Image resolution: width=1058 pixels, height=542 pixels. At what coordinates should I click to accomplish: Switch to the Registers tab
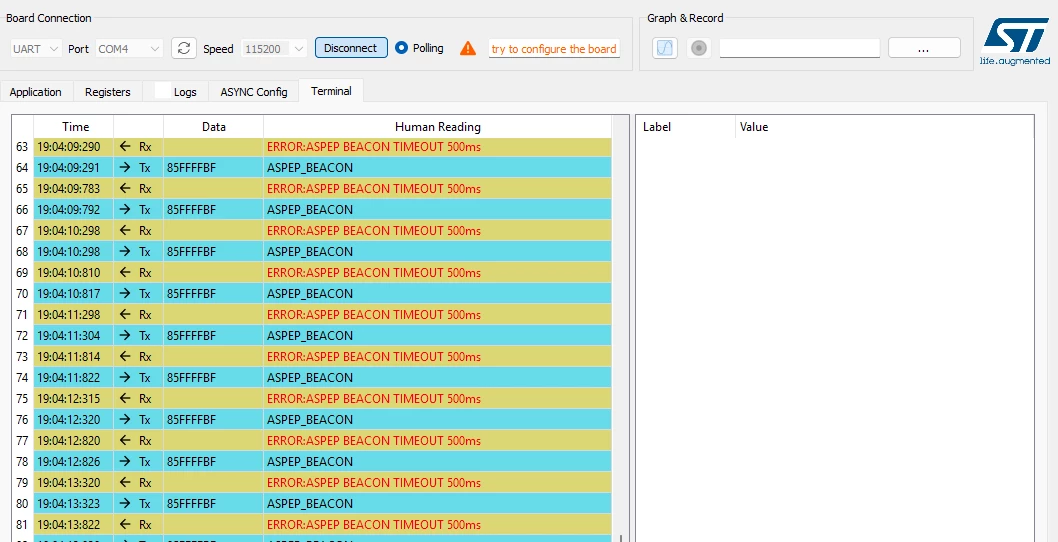click(107, 92)
